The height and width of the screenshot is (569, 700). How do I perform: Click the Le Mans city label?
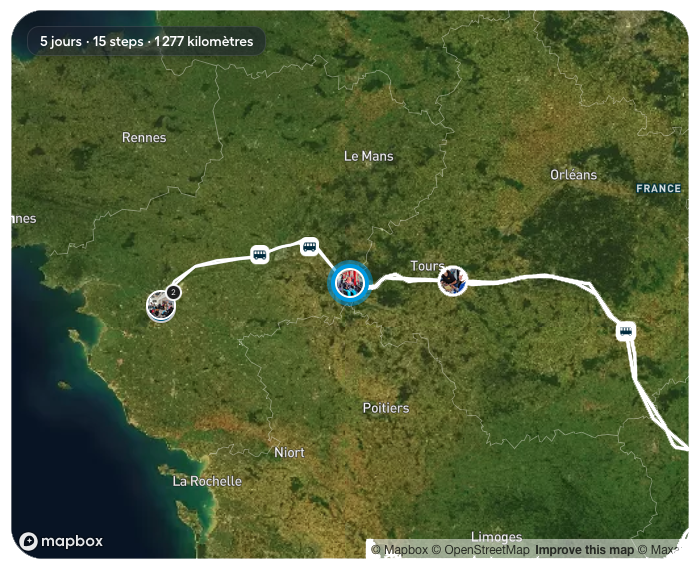click(x=368, y=156)
